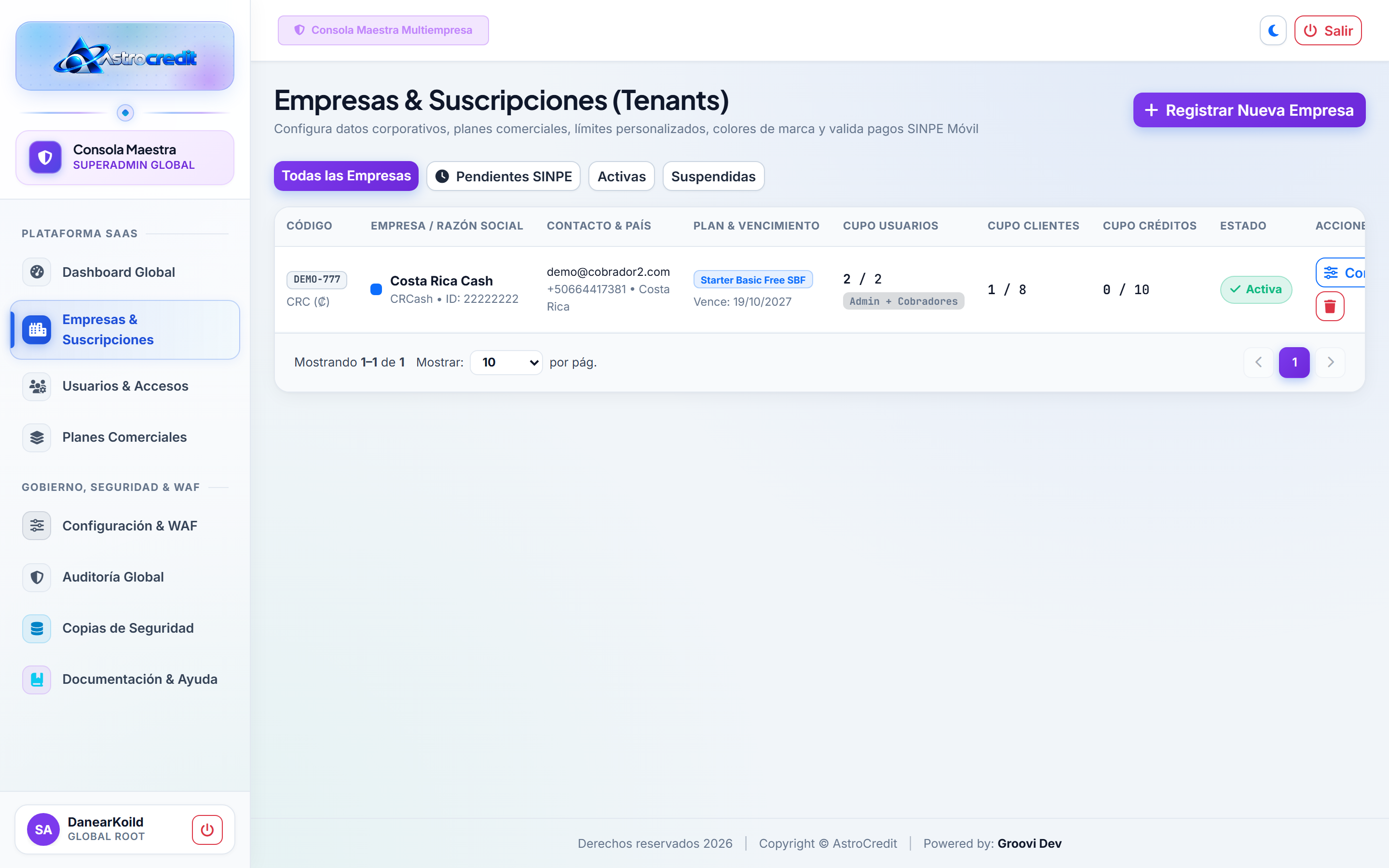Go to Usuarios & Accesos
The width and height of the screenshot is (1389, 868).
point(125,386)
